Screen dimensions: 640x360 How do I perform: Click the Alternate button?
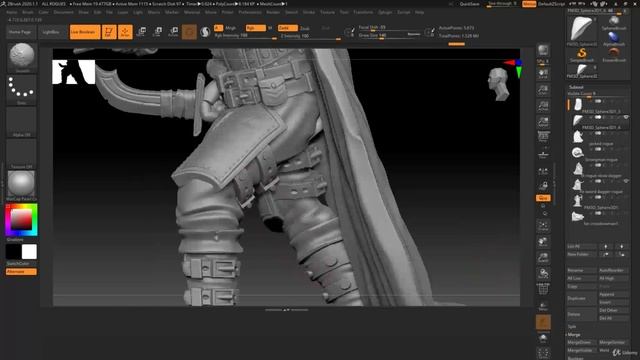[x=21, y=271]
